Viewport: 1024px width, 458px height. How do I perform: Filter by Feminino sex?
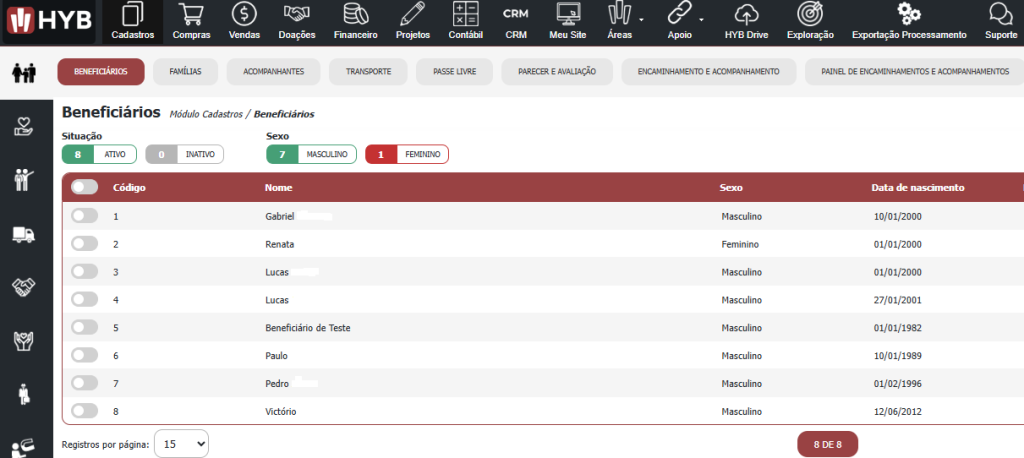pyautogui.click(x=407, y=154)
